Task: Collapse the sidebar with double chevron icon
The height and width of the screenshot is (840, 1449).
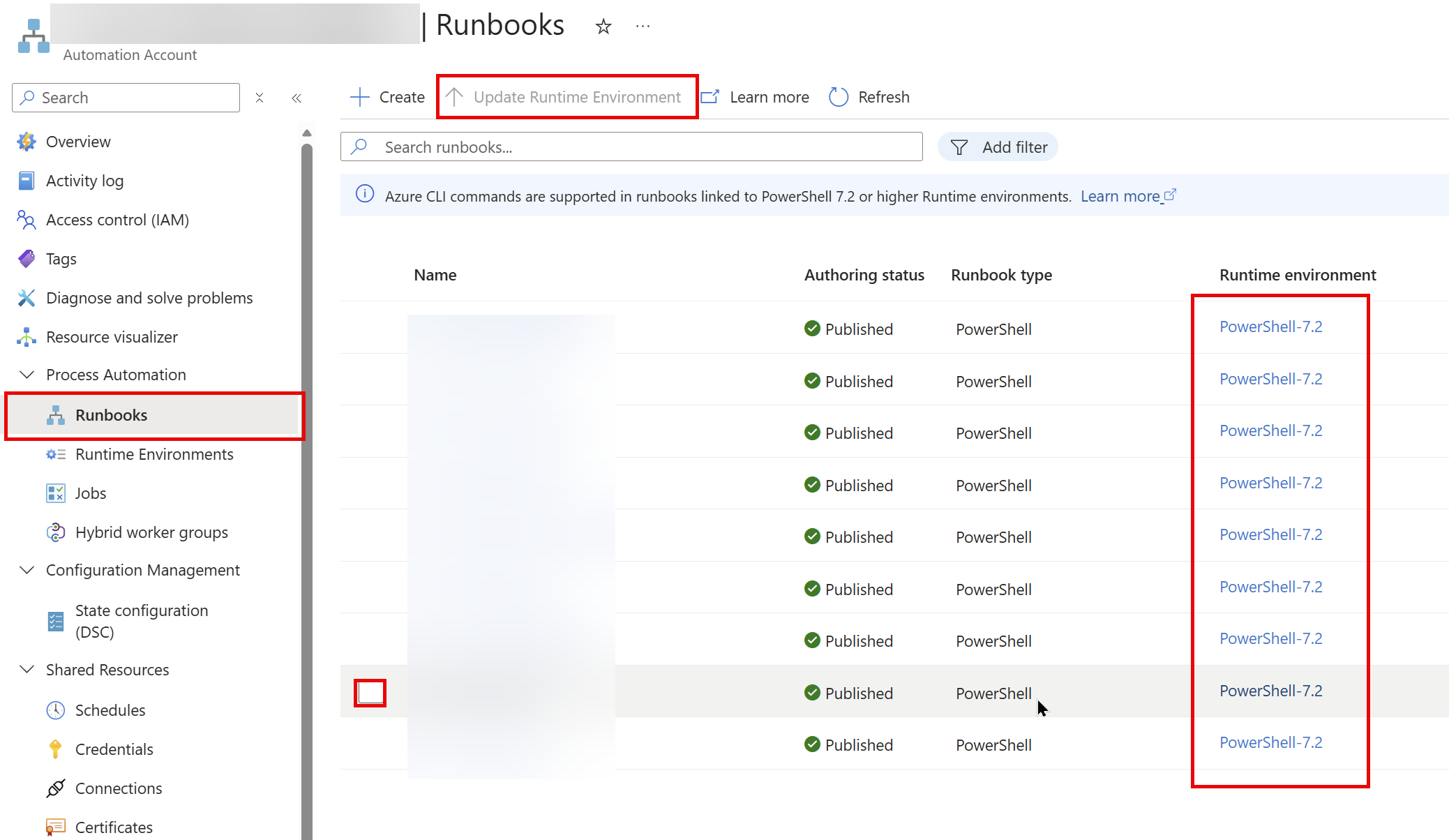Action: [x=296, y=98]
